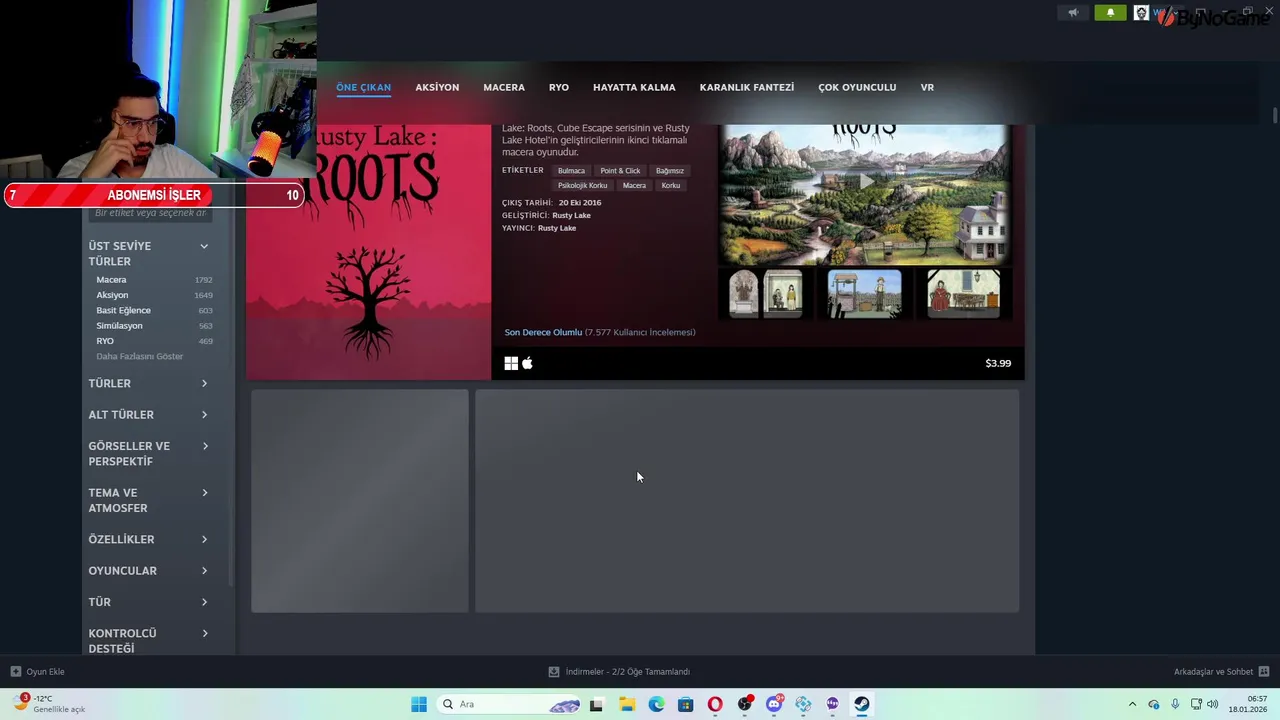The image size is (1280, 720).
Task: Open the green notifications bell
Action: coord(1110,13)
